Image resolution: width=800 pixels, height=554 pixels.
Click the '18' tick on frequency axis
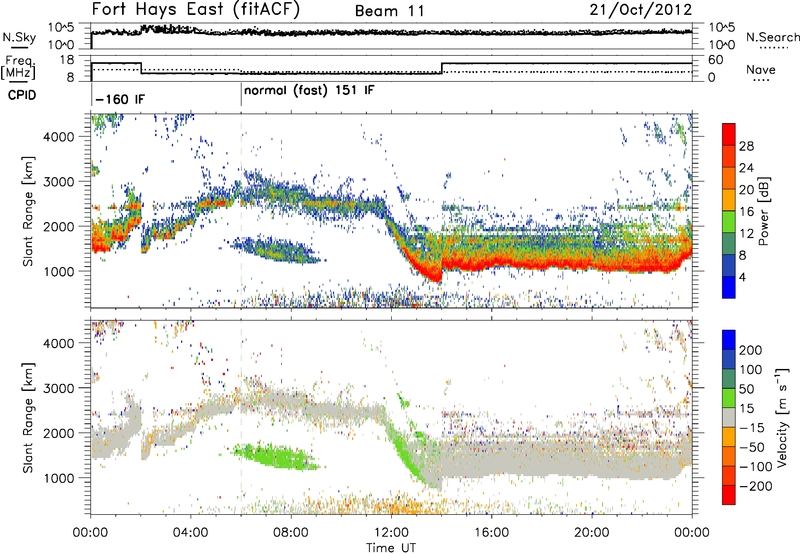tap(67, 60)
